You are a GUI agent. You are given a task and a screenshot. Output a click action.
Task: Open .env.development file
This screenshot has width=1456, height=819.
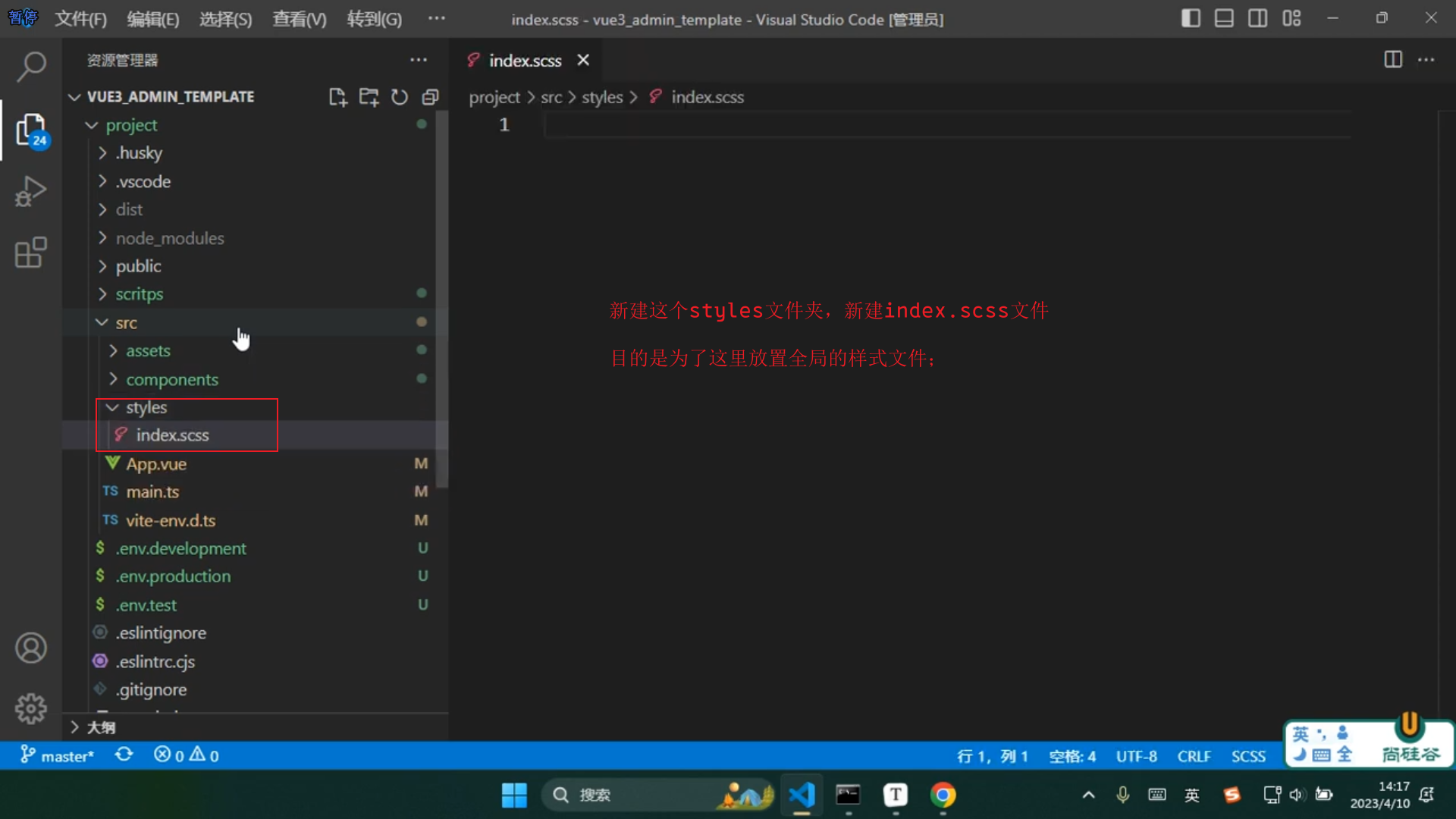[x=180, y=548]
